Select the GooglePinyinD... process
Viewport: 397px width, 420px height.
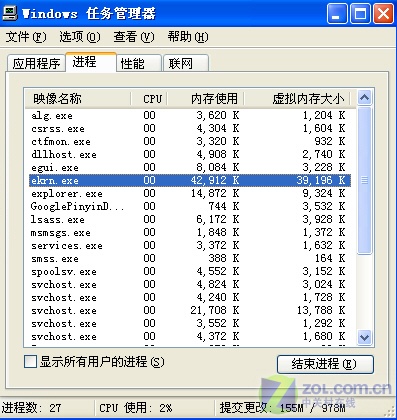(x=190, y=206)
